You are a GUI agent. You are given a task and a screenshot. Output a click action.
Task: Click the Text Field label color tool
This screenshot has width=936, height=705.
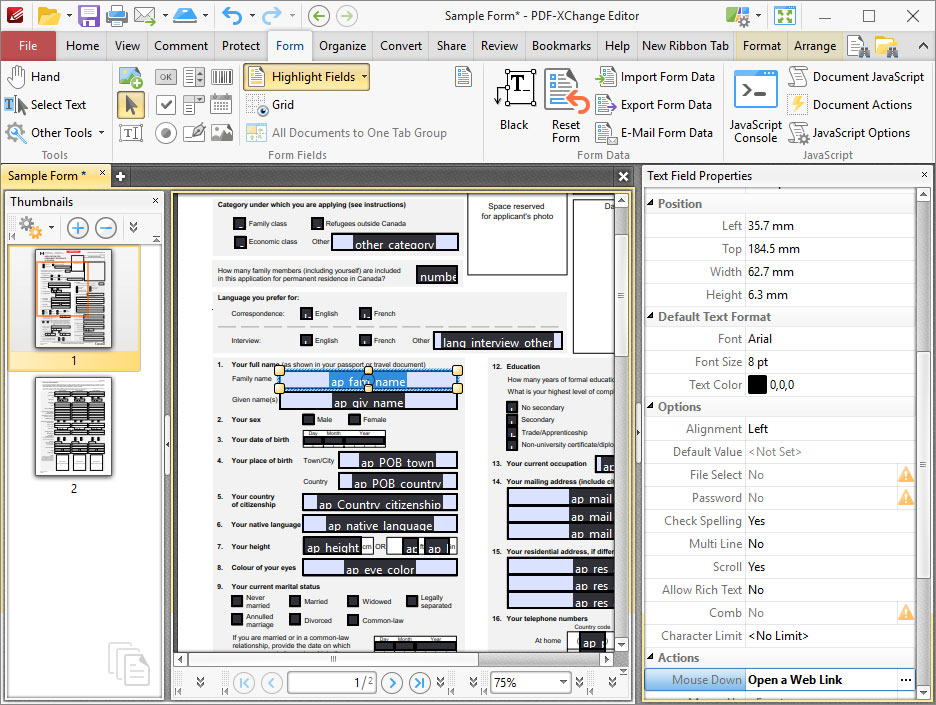(x=516, y=98)
